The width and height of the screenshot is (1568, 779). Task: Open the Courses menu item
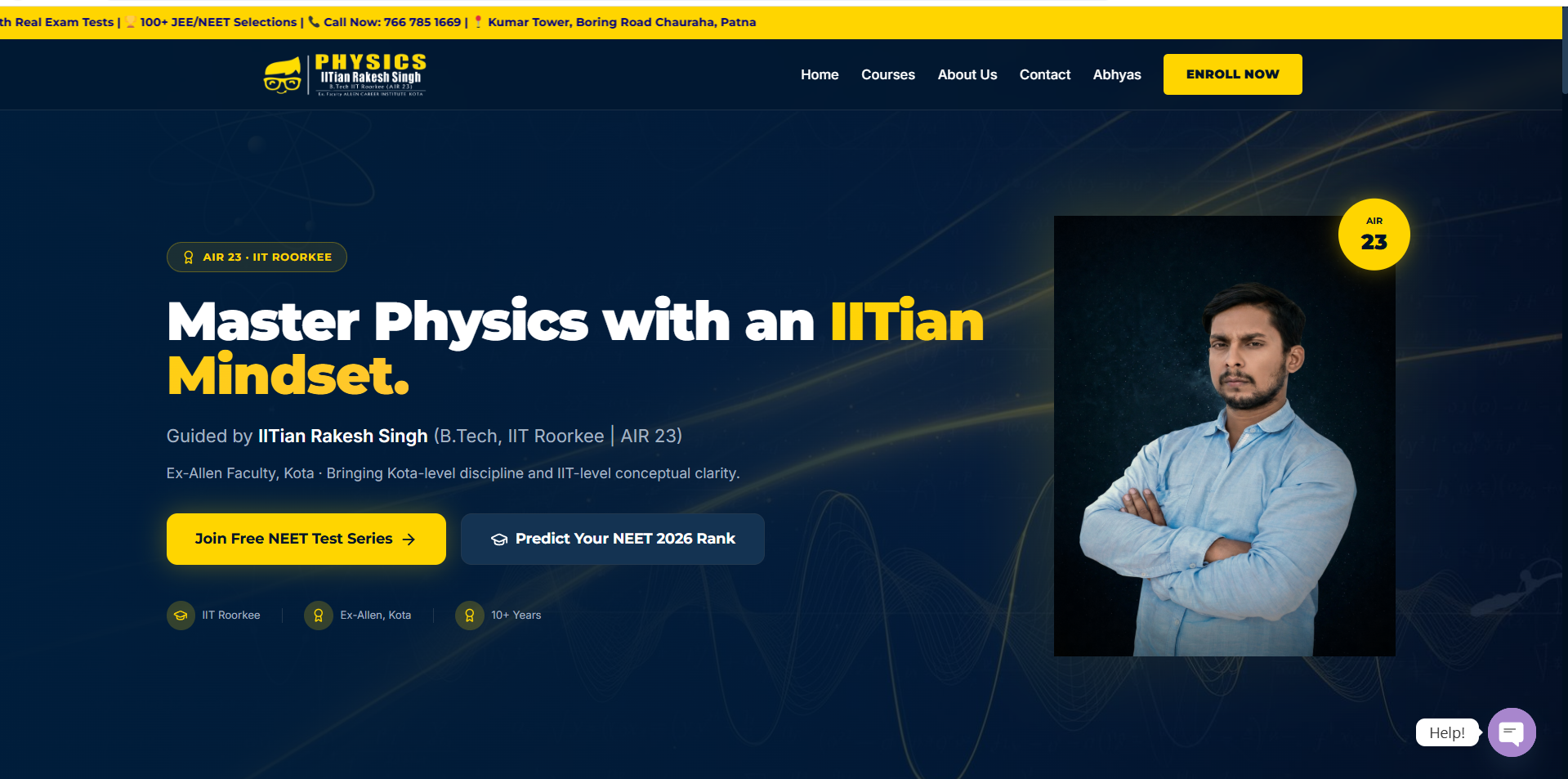click(x=888, y=74)
